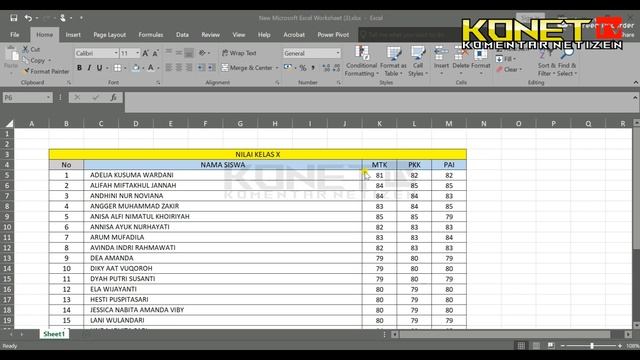Apply Percent Style format
640x360 pixels.
point(303,68)
